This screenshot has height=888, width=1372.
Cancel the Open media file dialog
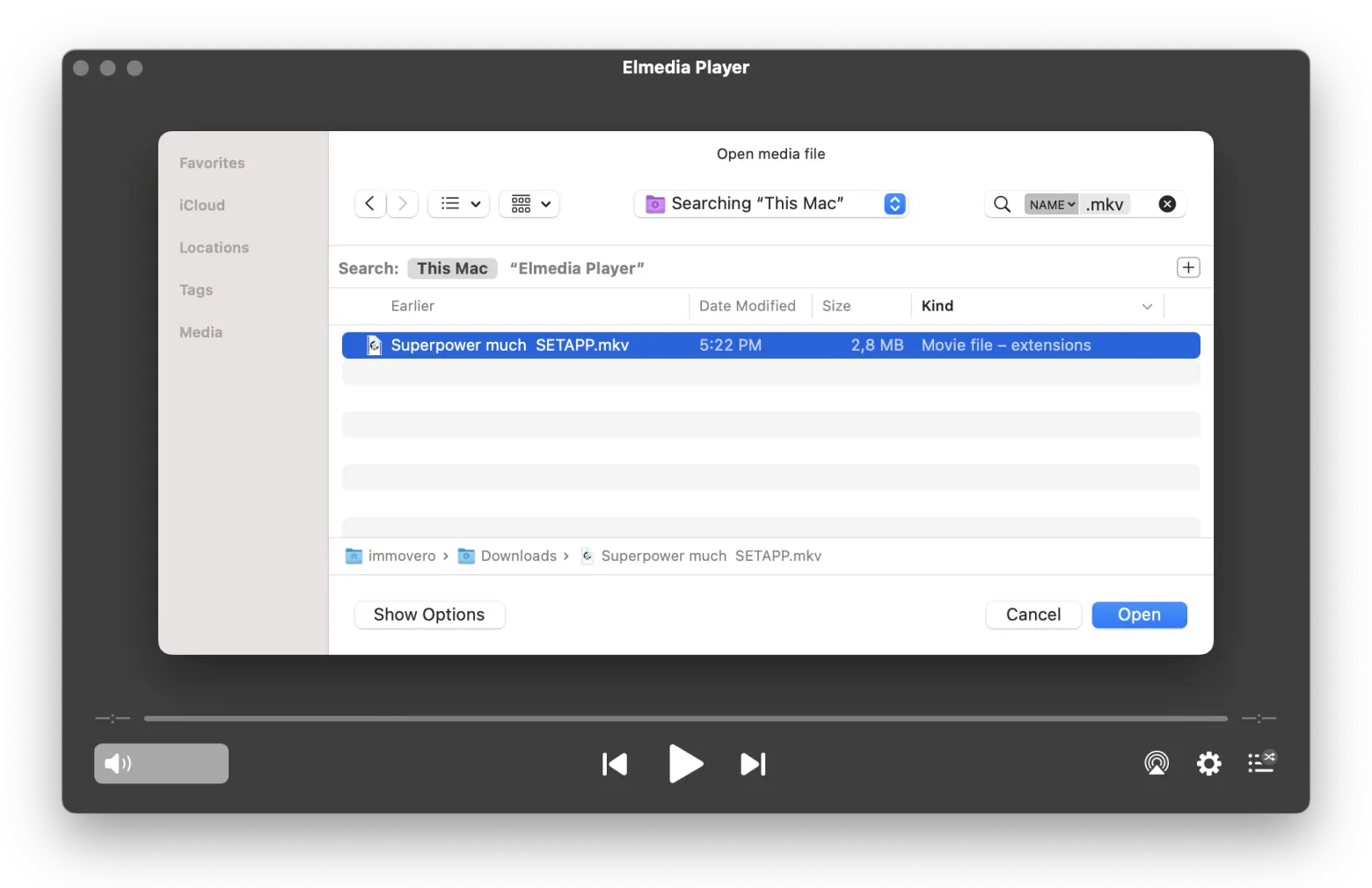click(x=1033, y=615)
